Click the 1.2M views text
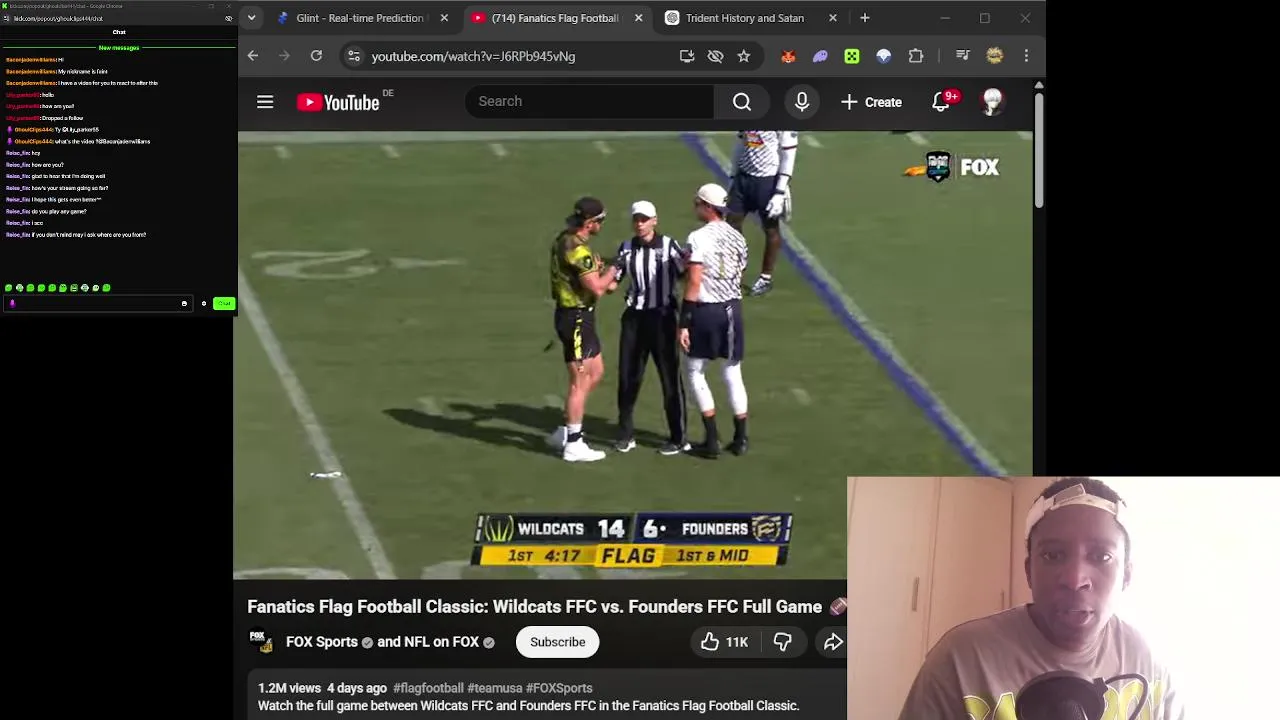 (289, 688)
